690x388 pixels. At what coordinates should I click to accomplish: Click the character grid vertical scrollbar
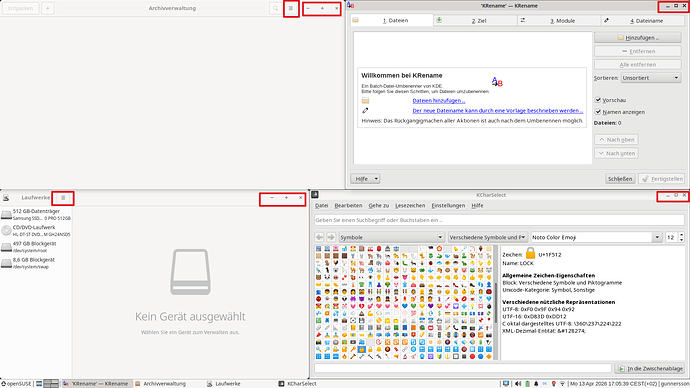click(496, 303)
